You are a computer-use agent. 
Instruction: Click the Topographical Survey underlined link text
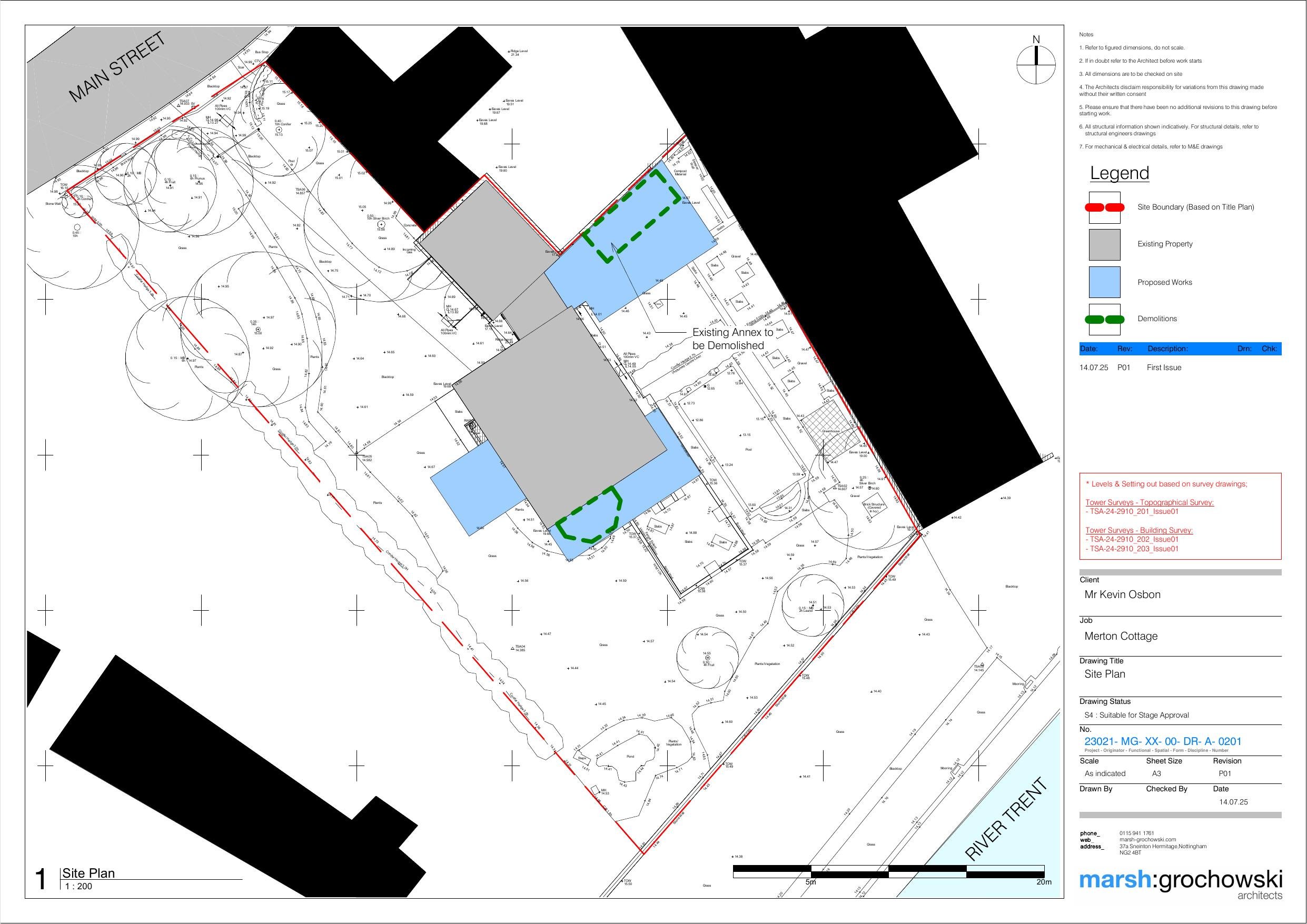click(1150, 502)
